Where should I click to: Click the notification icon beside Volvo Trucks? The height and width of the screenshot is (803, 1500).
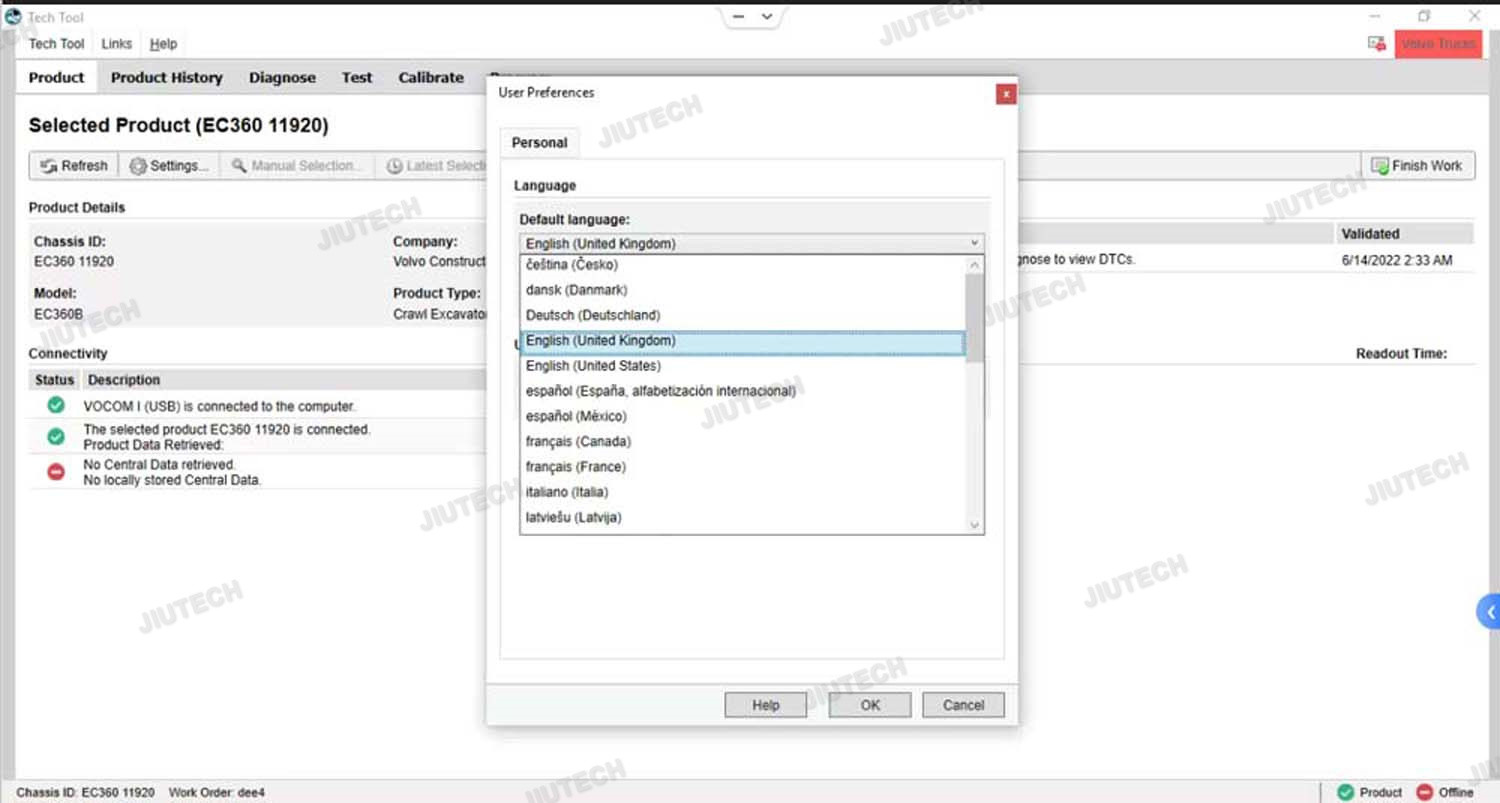pos(1376,44)
